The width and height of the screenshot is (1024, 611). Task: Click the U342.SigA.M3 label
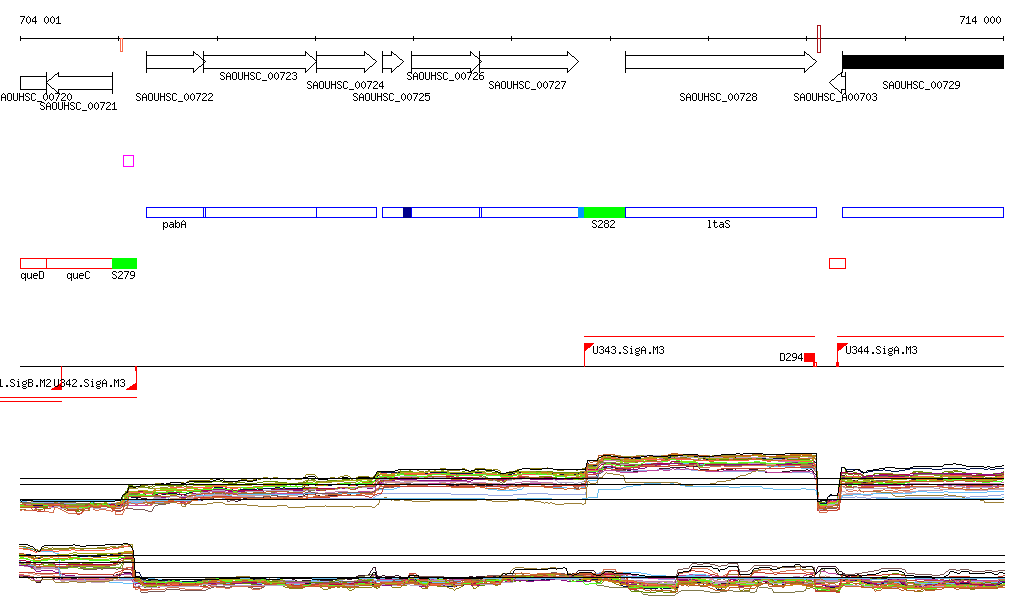[x=92, y=383]
